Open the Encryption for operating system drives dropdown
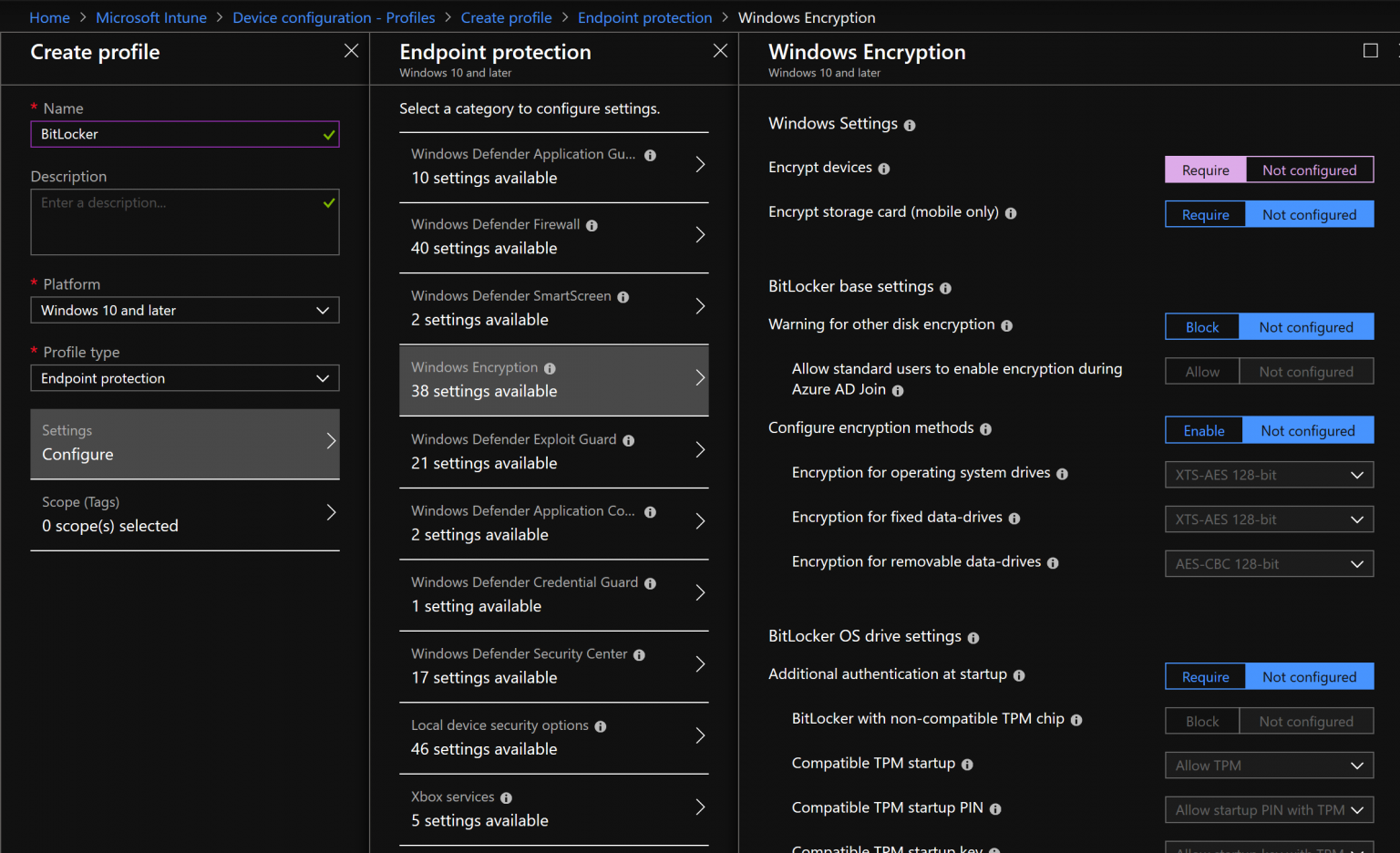The height and width of the screenshot is (853, 1400). [1268, 474]
